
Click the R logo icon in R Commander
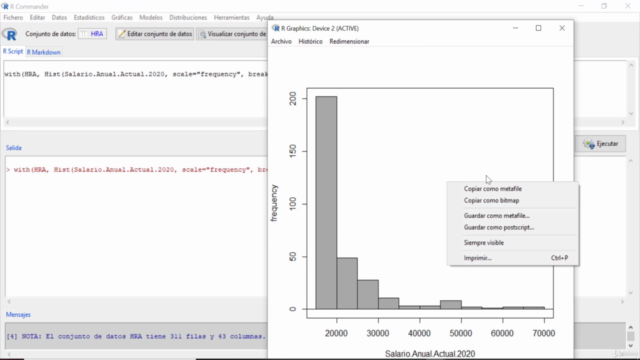[x=10, y=34]
